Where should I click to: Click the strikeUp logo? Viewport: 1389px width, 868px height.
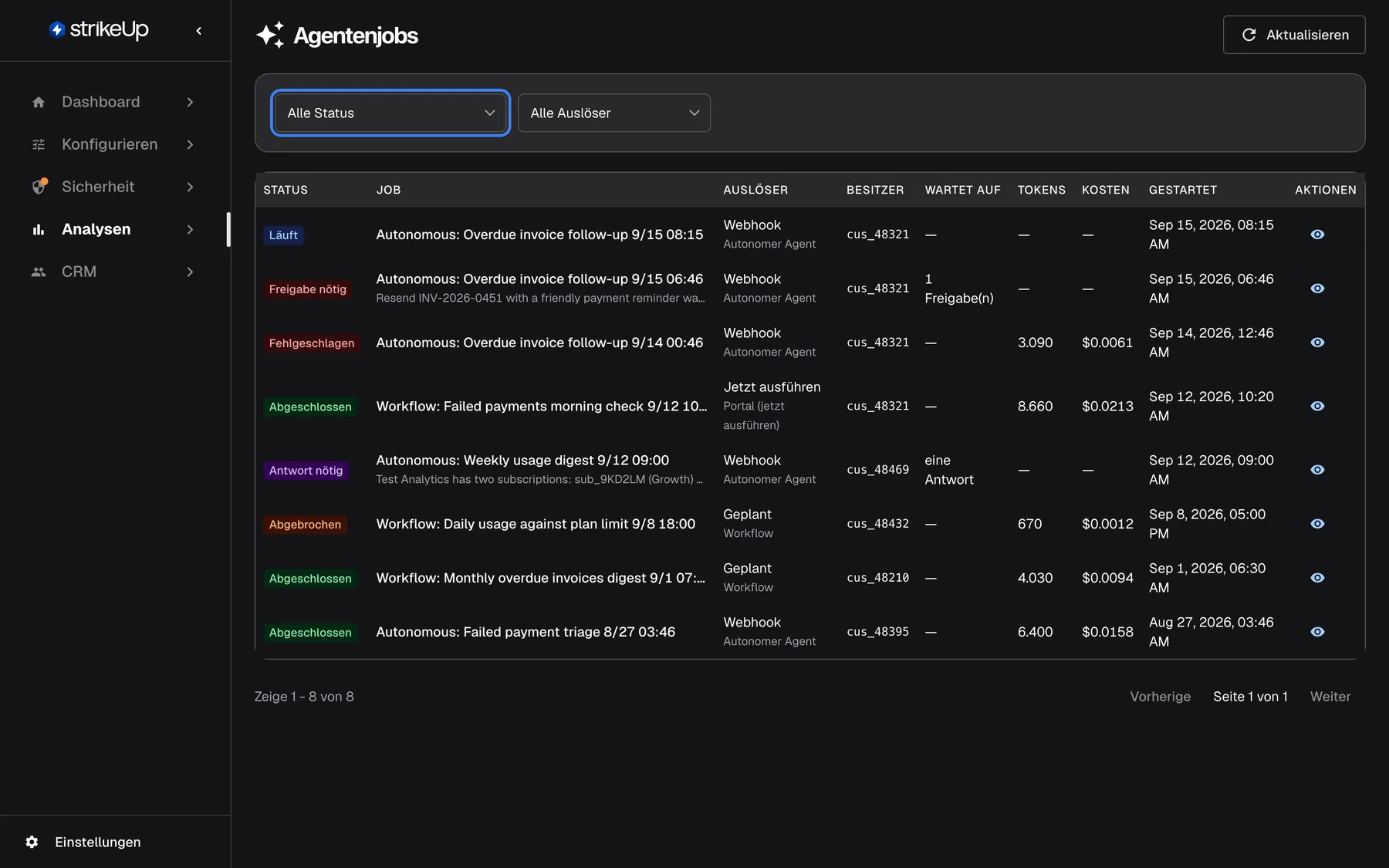click(99, 30)
